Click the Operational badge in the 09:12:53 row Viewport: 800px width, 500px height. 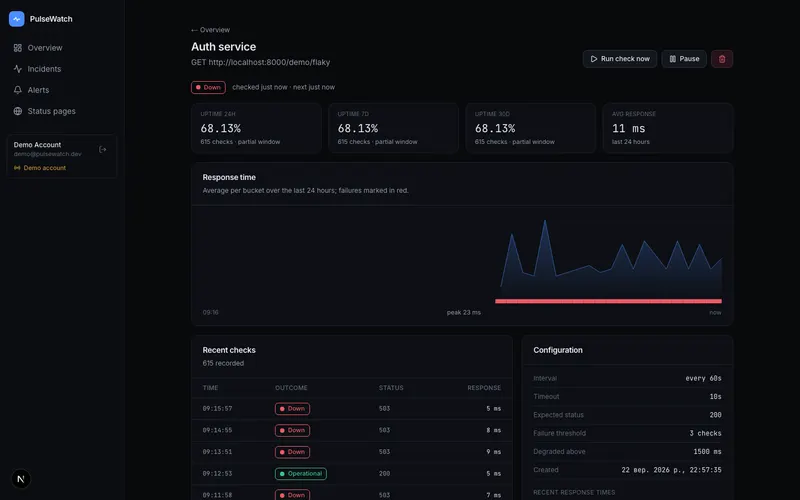301,473
